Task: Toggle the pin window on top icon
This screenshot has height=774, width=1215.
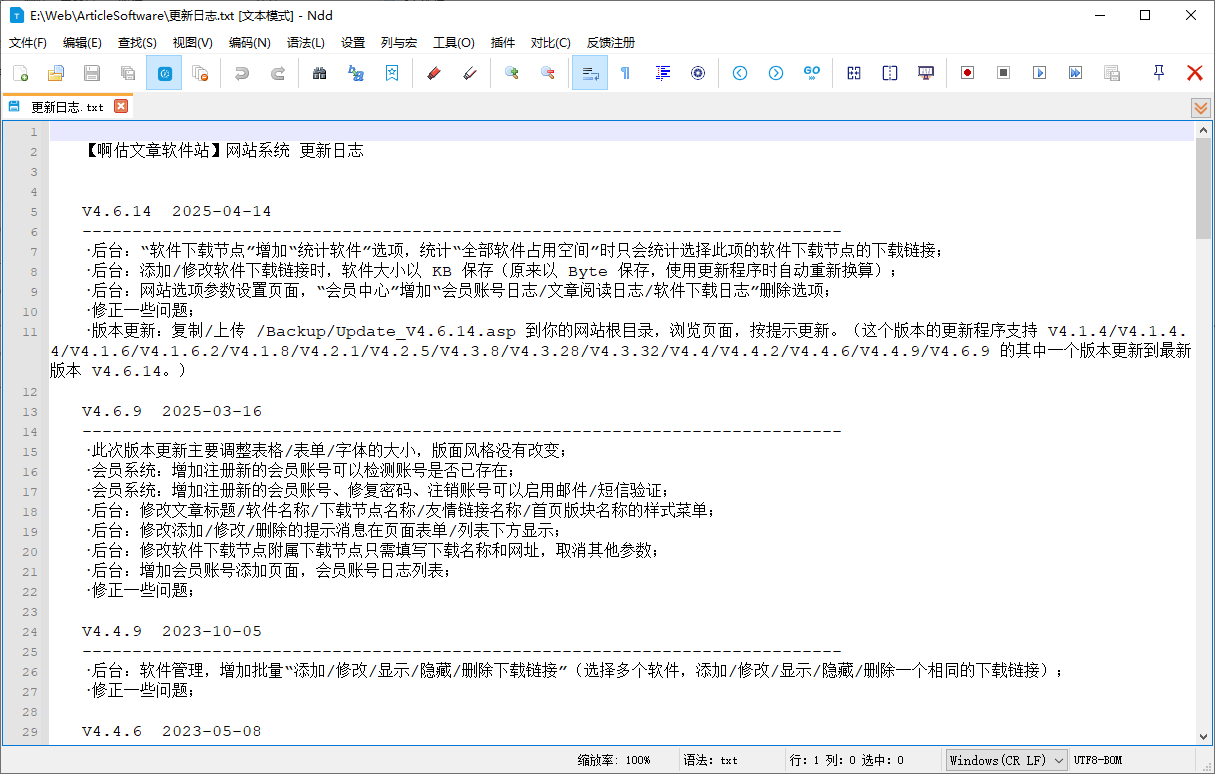Action: coord(1159,73)
